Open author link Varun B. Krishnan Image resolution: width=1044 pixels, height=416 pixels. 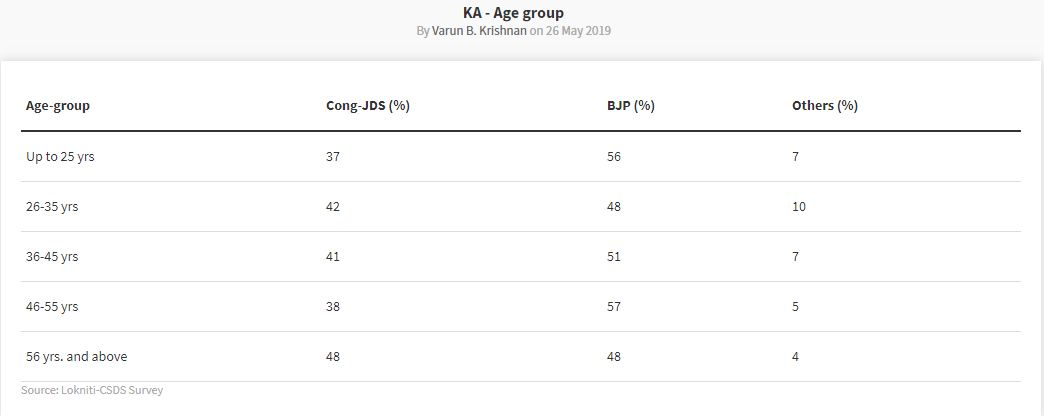tap(479, 31)
